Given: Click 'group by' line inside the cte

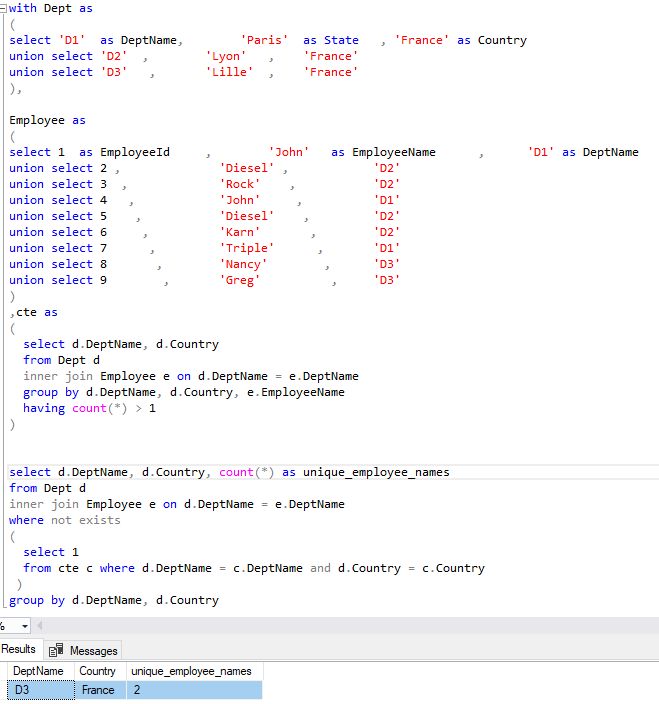Looking at the screenshot, I should click(184, 392).
